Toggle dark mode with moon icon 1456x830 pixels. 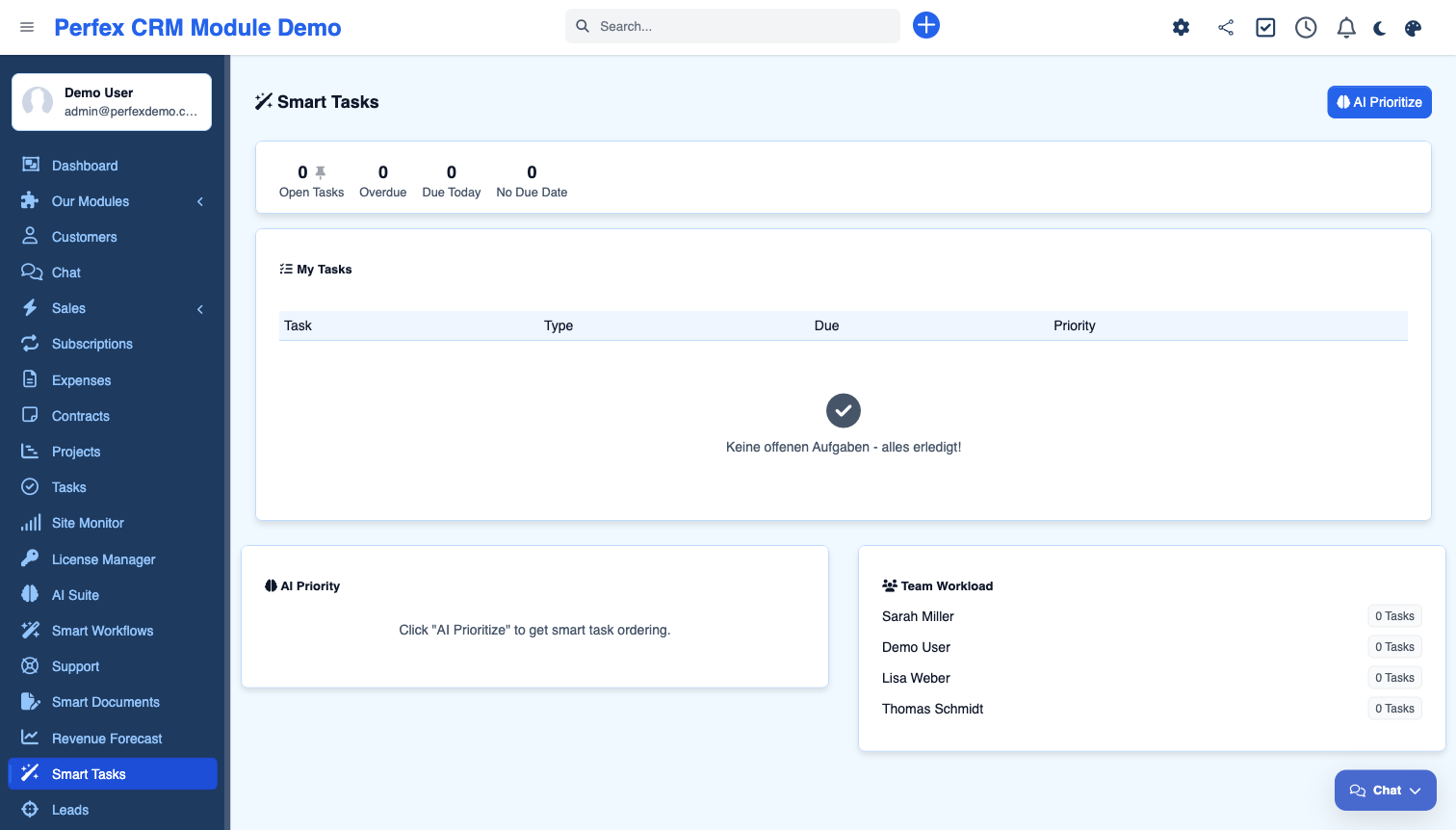[1380, 28]
